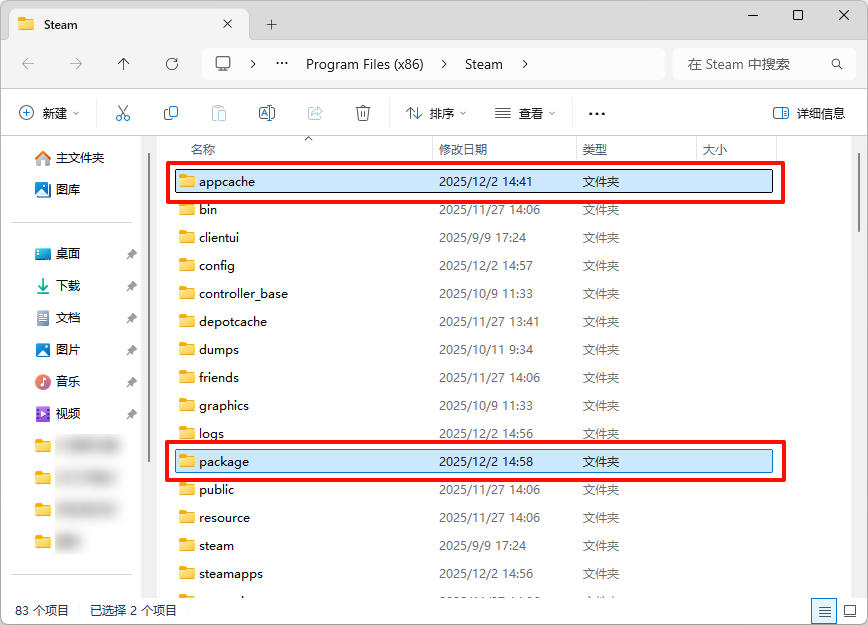Select the dumps folder
This screenshot has height=625, width=868.
pos(474,350)
